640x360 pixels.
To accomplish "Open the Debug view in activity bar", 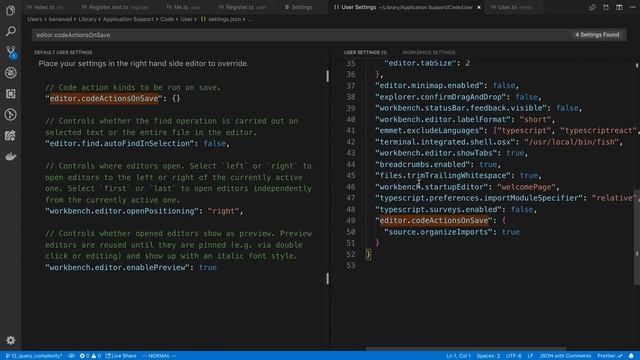I will 11,73.
